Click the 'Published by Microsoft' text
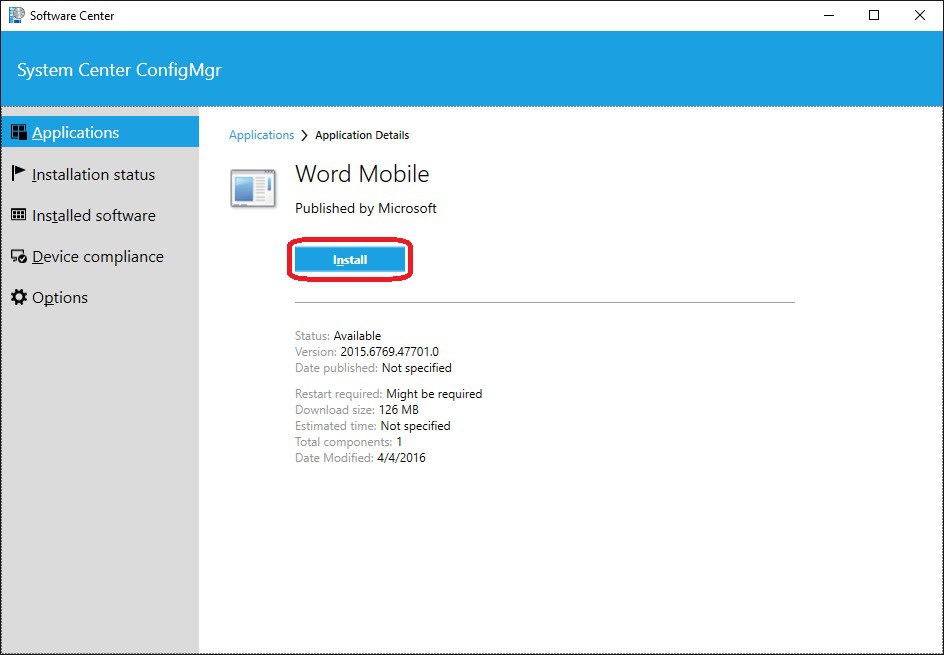Viewport: 944px width, 655px height. point(365,208)
